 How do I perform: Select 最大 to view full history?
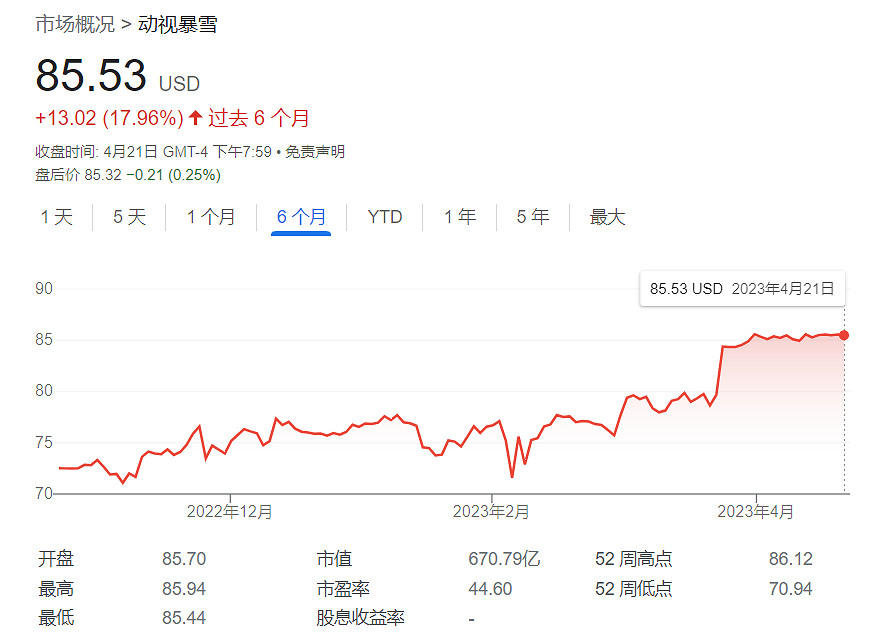(607, 216)
